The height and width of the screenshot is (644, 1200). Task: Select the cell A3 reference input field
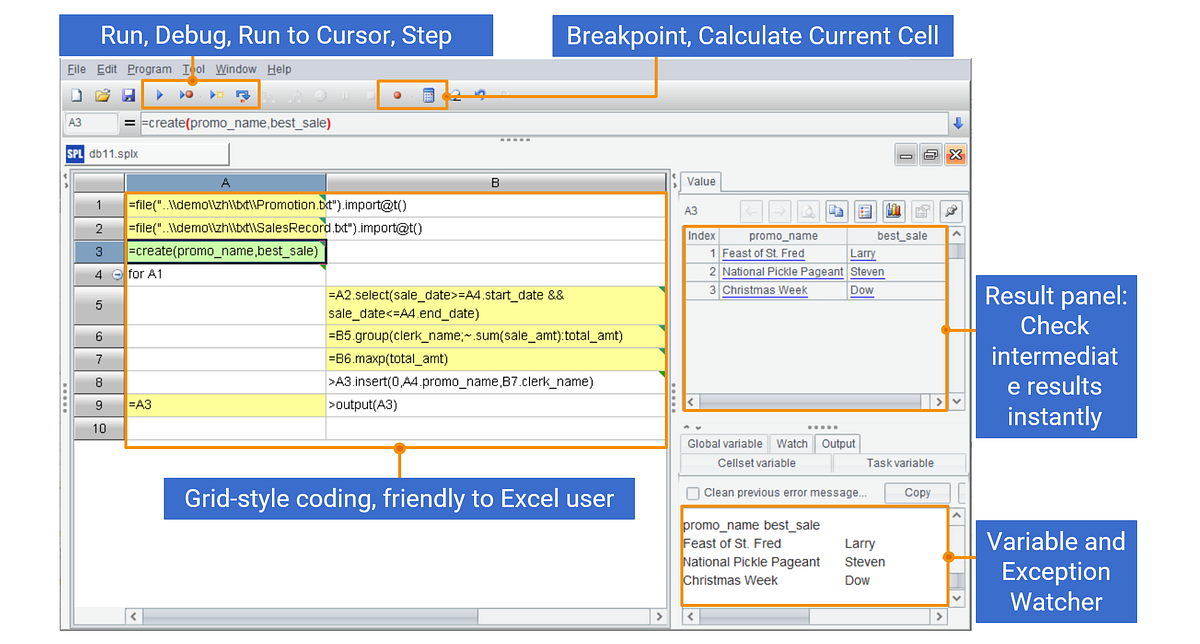pyautogui.click(x=90, y=122)
